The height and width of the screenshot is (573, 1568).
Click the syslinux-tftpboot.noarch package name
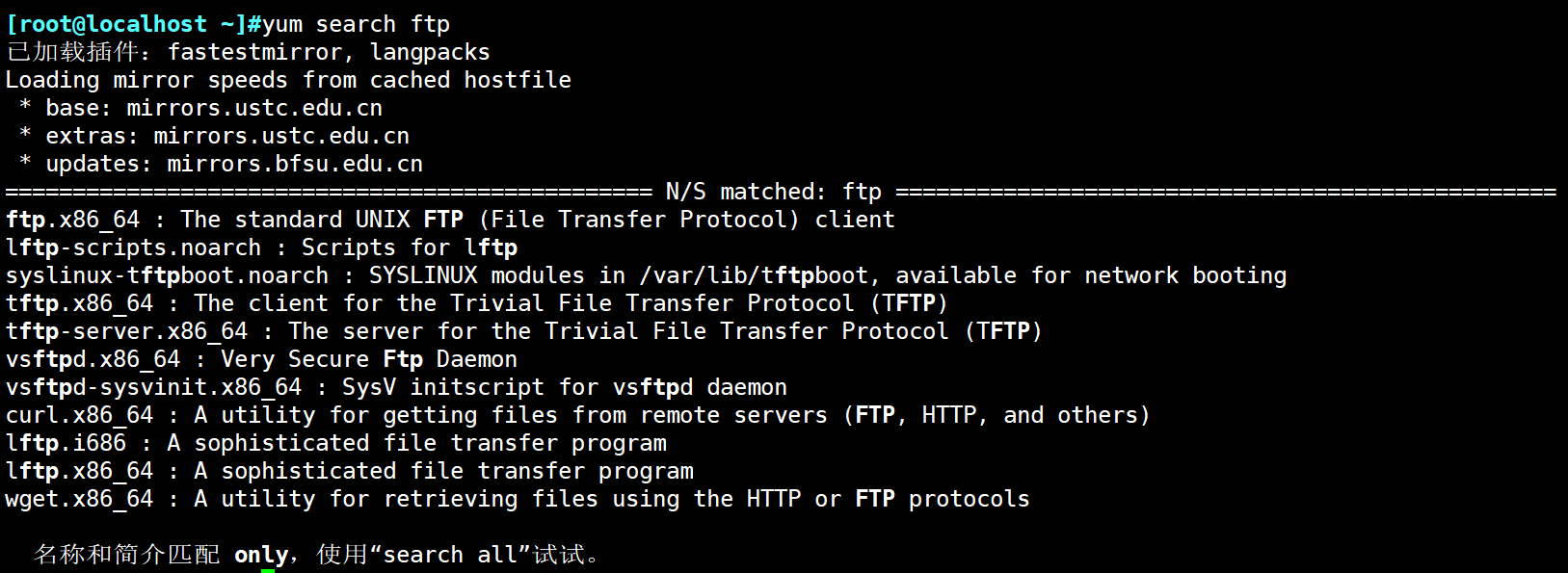(167, 275)
